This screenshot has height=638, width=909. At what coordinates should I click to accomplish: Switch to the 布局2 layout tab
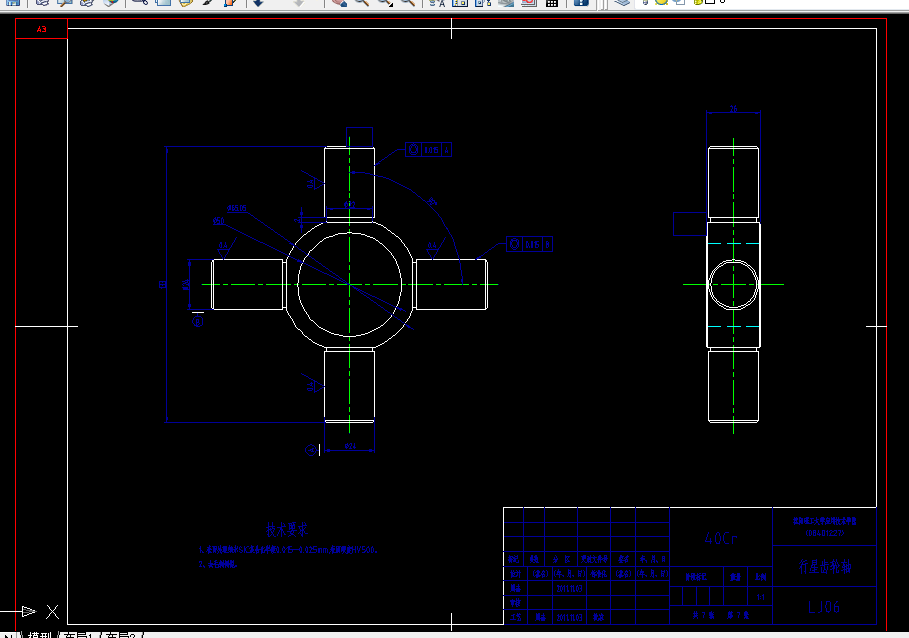121,635
